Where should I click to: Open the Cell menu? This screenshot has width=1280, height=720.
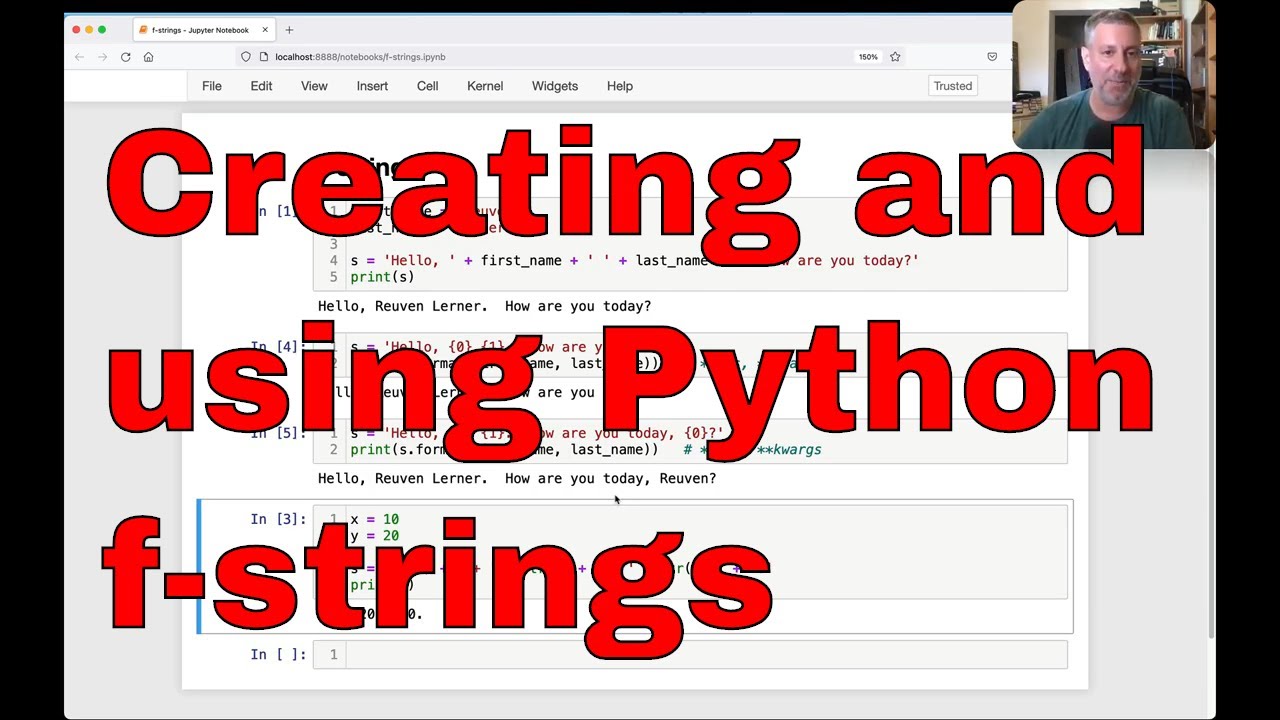(x=428, y=86)
